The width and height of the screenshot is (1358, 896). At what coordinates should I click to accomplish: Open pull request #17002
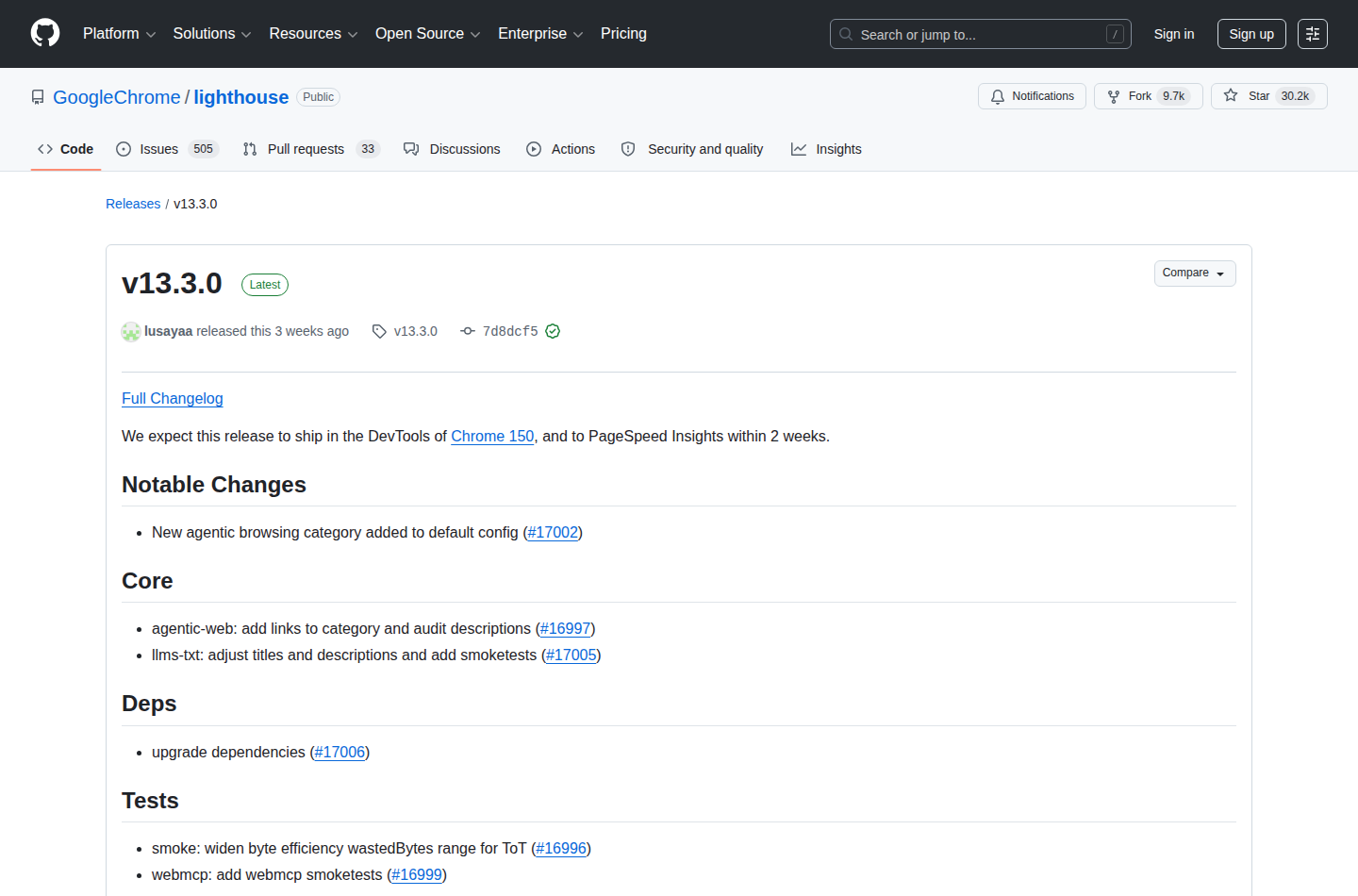coord(553,532)
